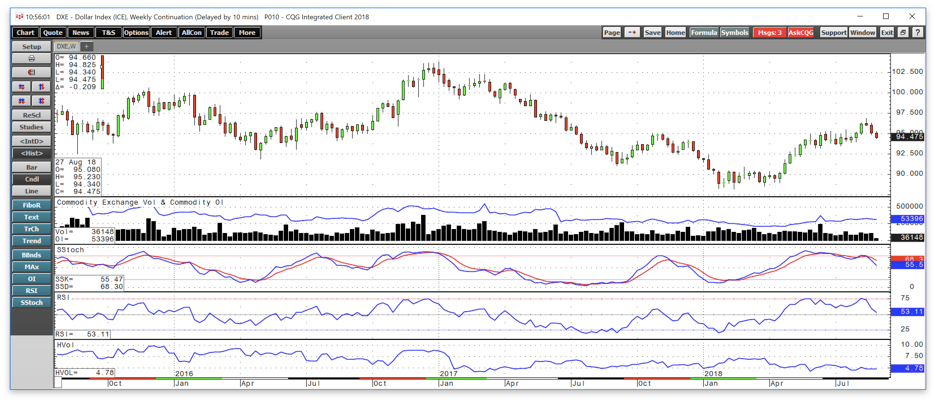This screenshot has width=936, height=402.
Task: Click the plus/minus arrow icon next to Page
Action: [x=632, y=33]
